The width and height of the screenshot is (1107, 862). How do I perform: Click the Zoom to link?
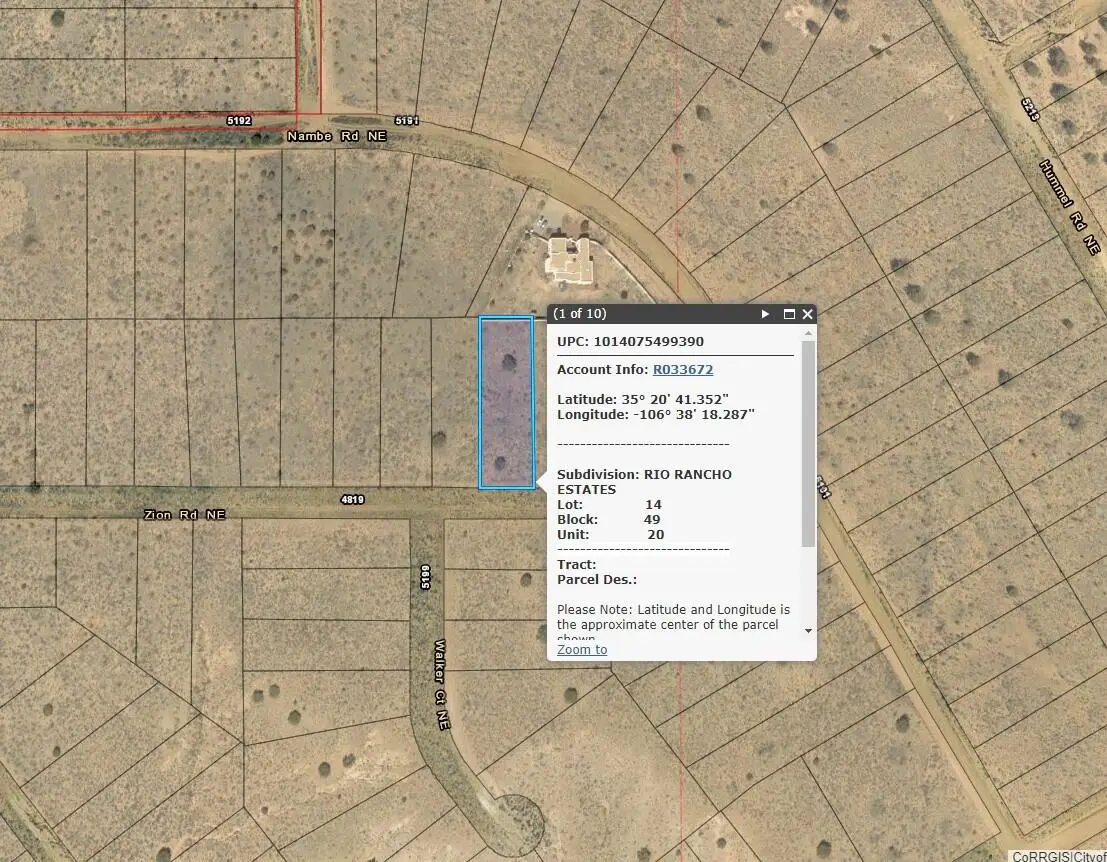pyautogui.click(x=582, y=649)
